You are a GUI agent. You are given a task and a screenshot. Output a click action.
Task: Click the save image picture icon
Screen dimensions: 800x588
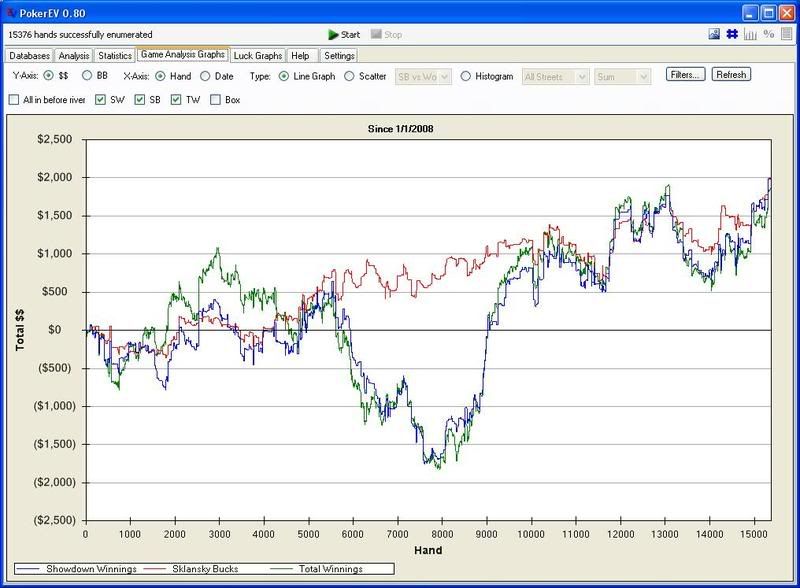[714, 34]
